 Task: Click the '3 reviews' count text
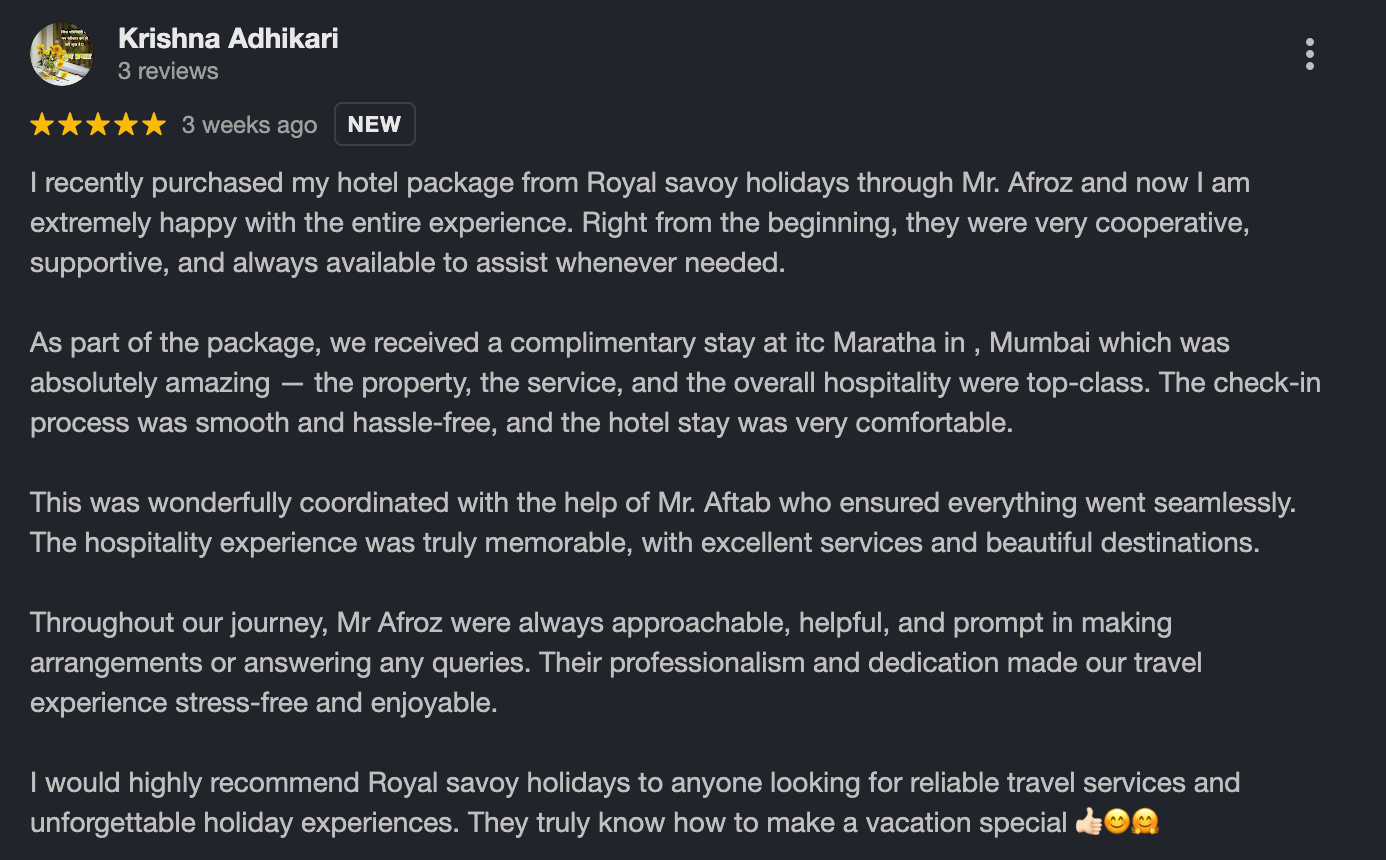tap(168, 72)
